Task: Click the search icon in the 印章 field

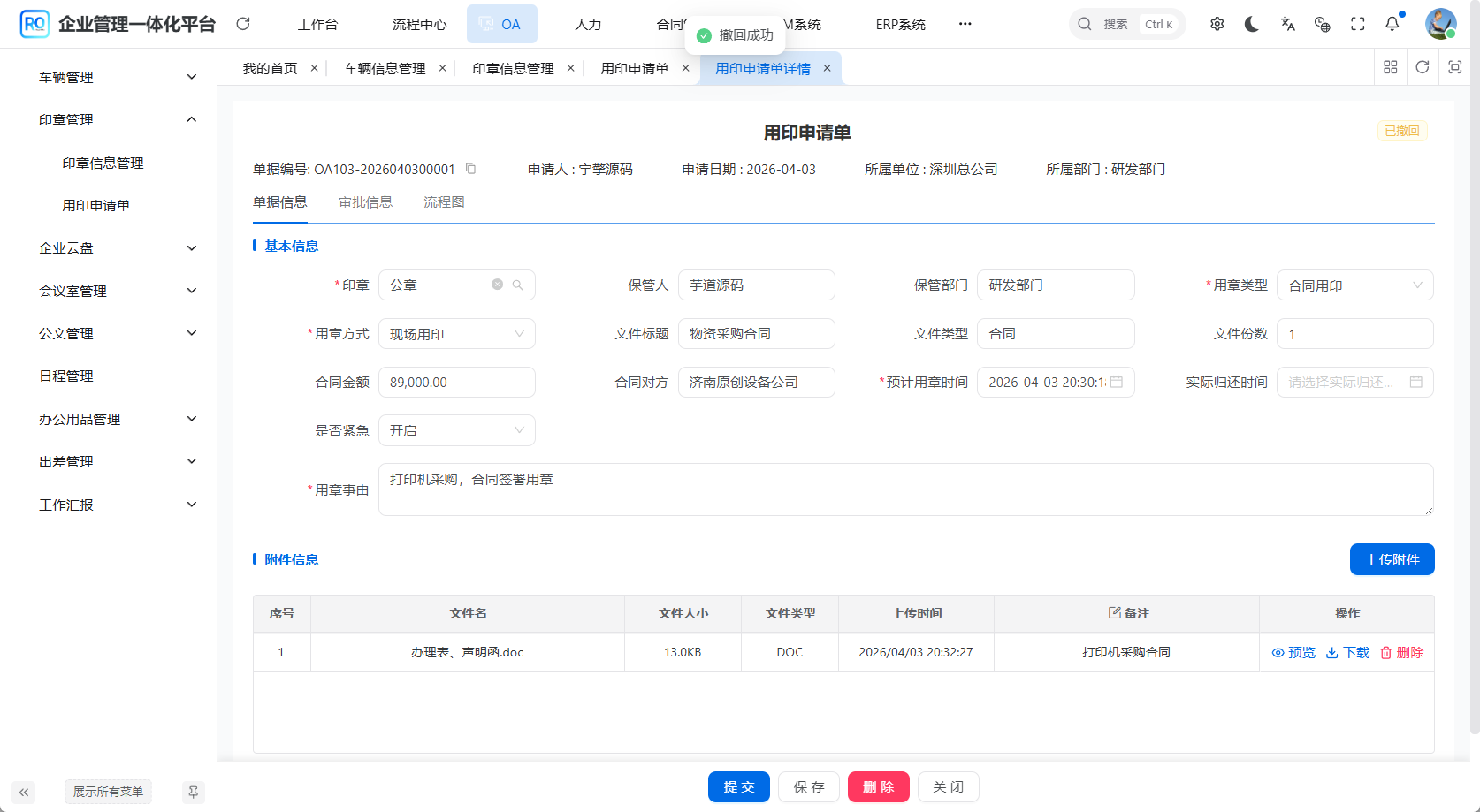Action: [518, 285]
